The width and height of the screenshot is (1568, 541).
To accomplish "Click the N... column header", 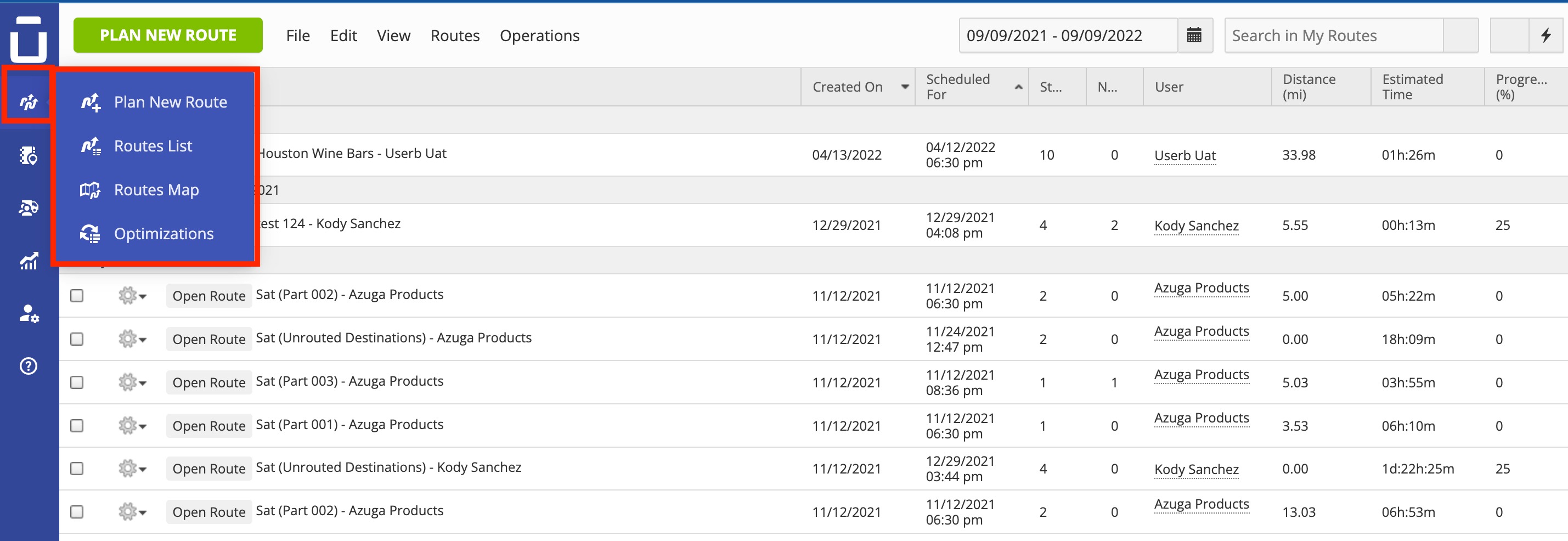I will (1114, 87).
